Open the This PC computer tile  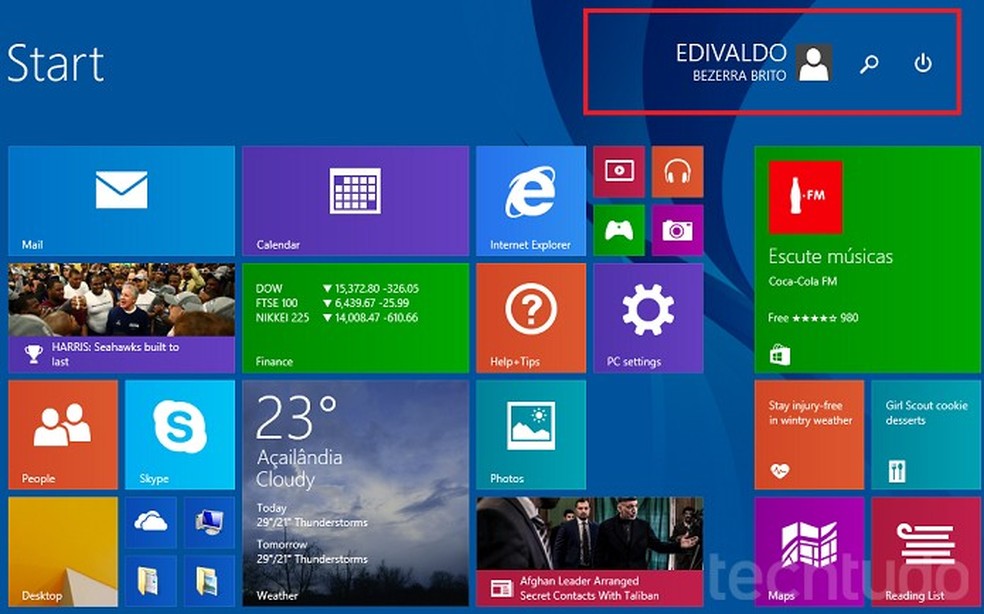209,522
